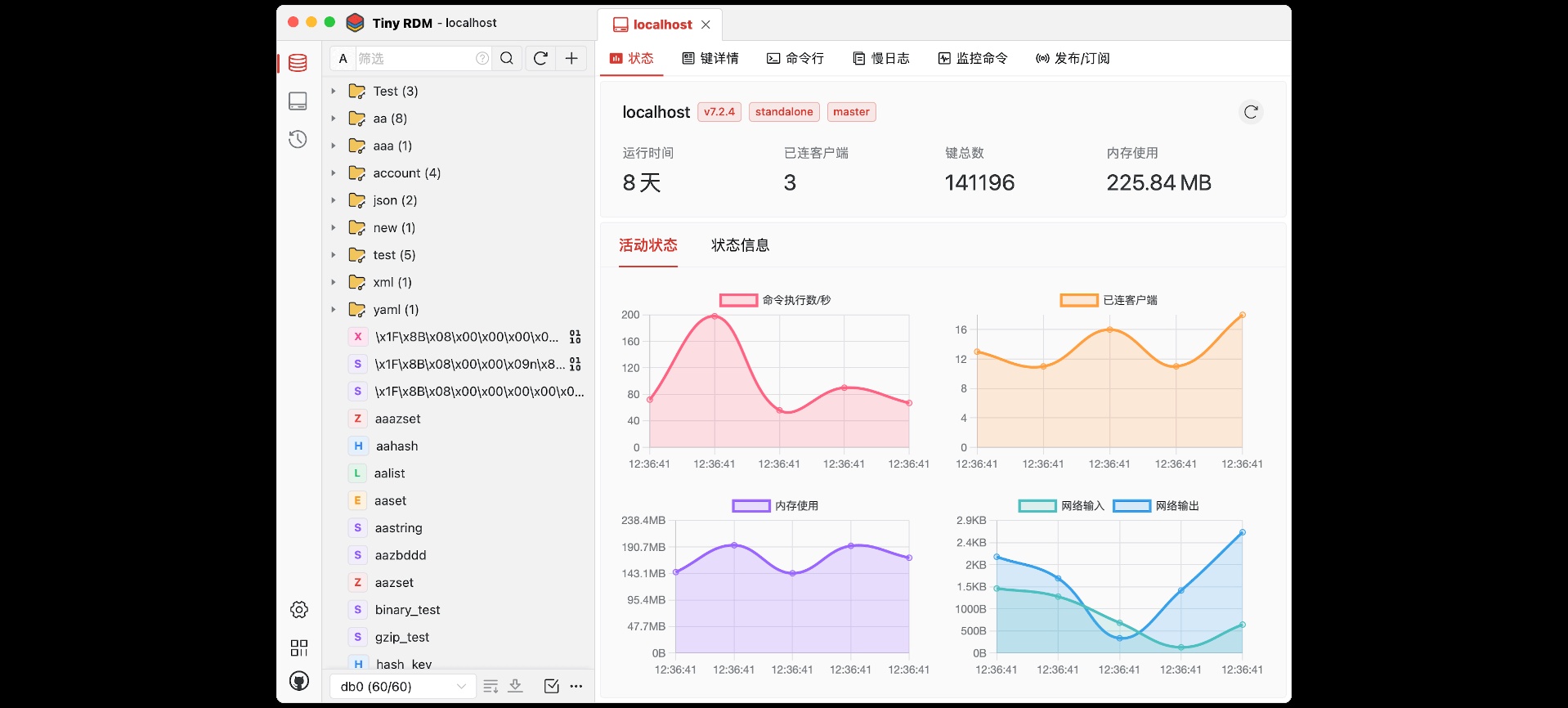This screenshot has height=708, width=1568.
Task: Expand the test (5) folder
Action: (334, 255)
